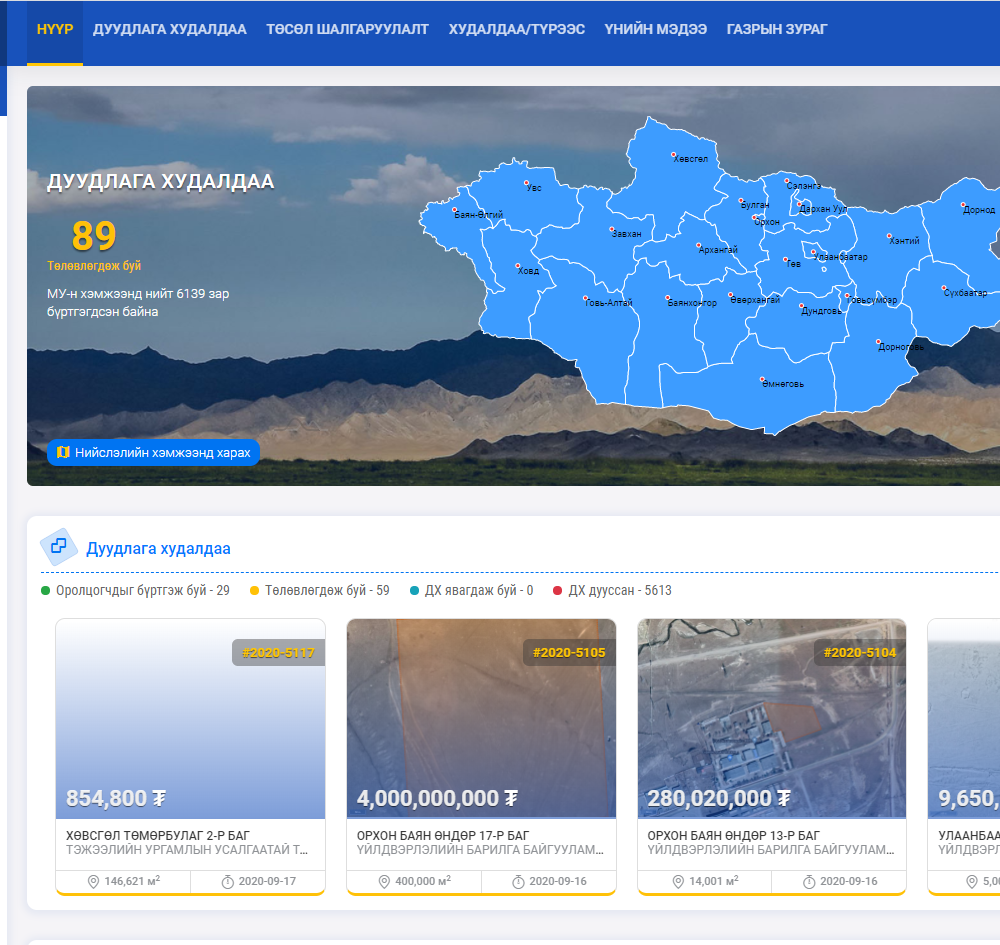
Task: Select Дорнод province on the map
Action: pos(979,209)
